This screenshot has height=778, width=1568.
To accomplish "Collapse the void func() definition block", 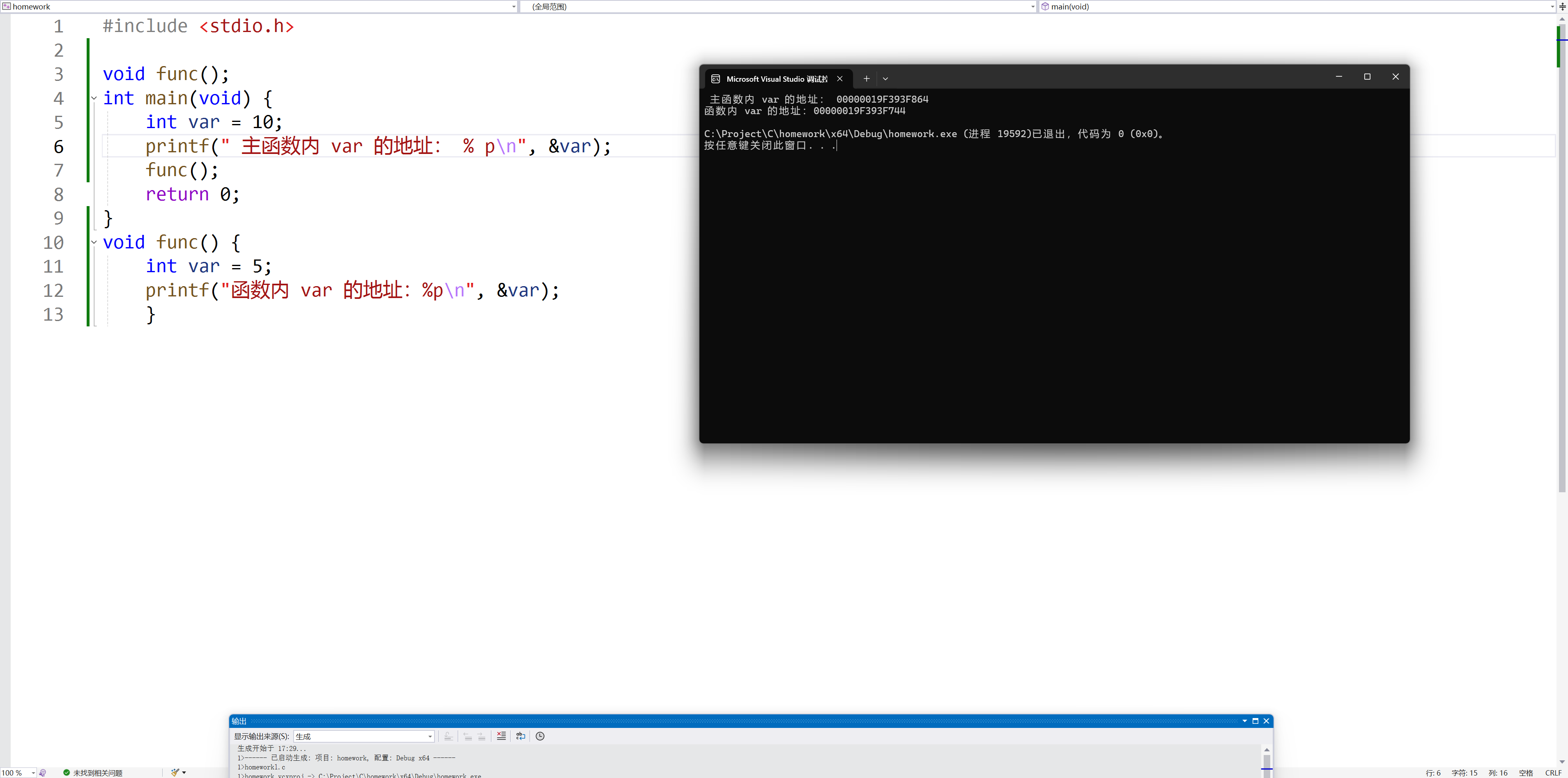I will click(94, 242).
